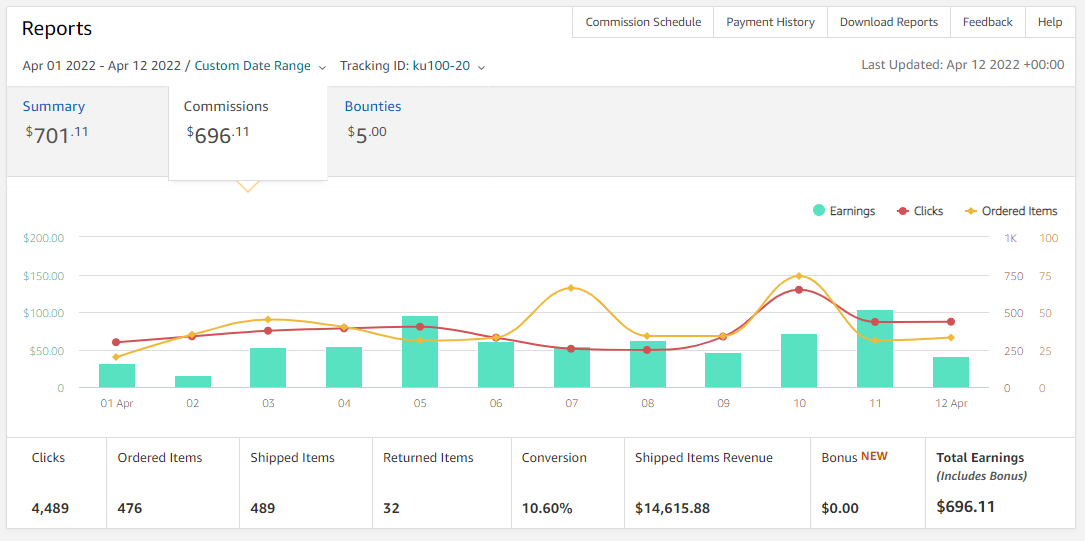This screenshot has width=1085, height=541.
Task: Select the 11 April earnings bar
Action: click(x=875, y=349)
